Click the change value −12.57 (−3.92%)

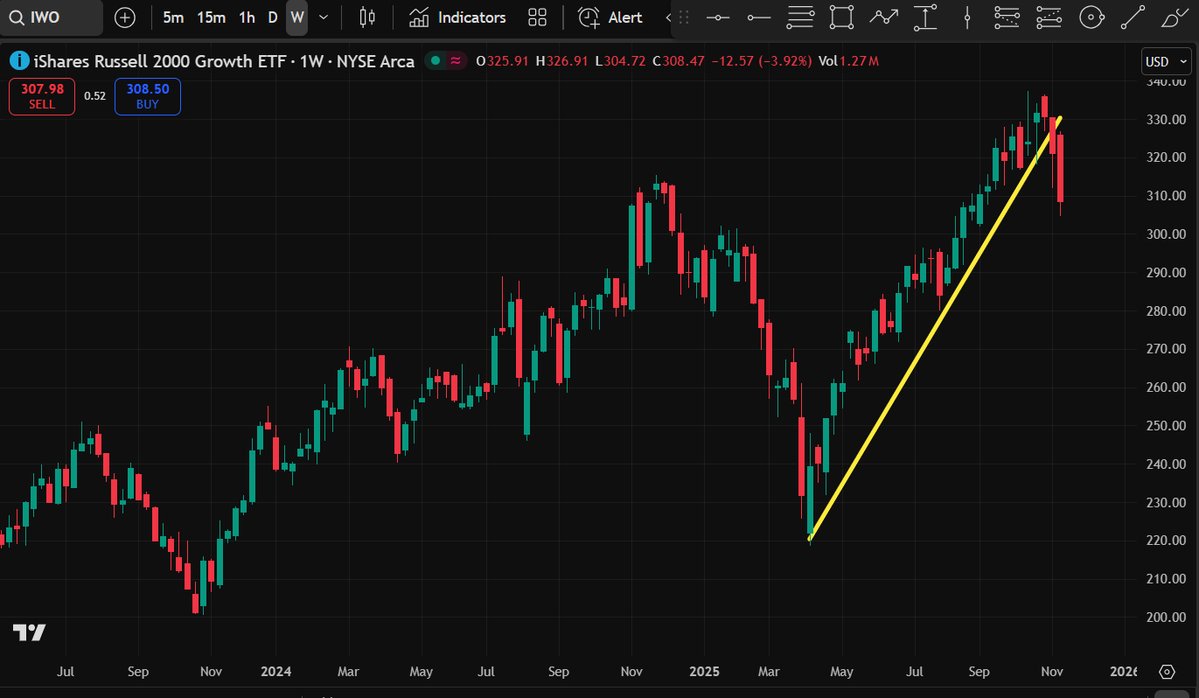(x=761, y=61)
